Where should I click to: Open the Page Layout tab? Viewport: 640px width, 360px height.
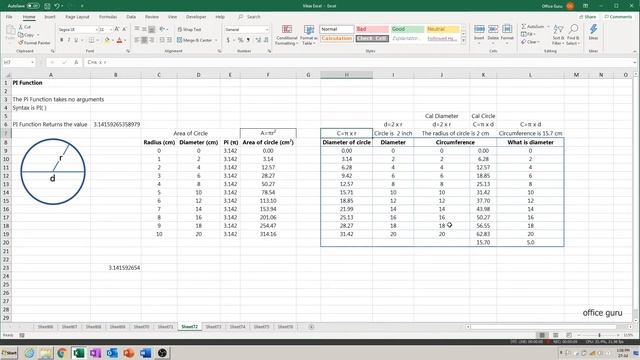[77, 17]
